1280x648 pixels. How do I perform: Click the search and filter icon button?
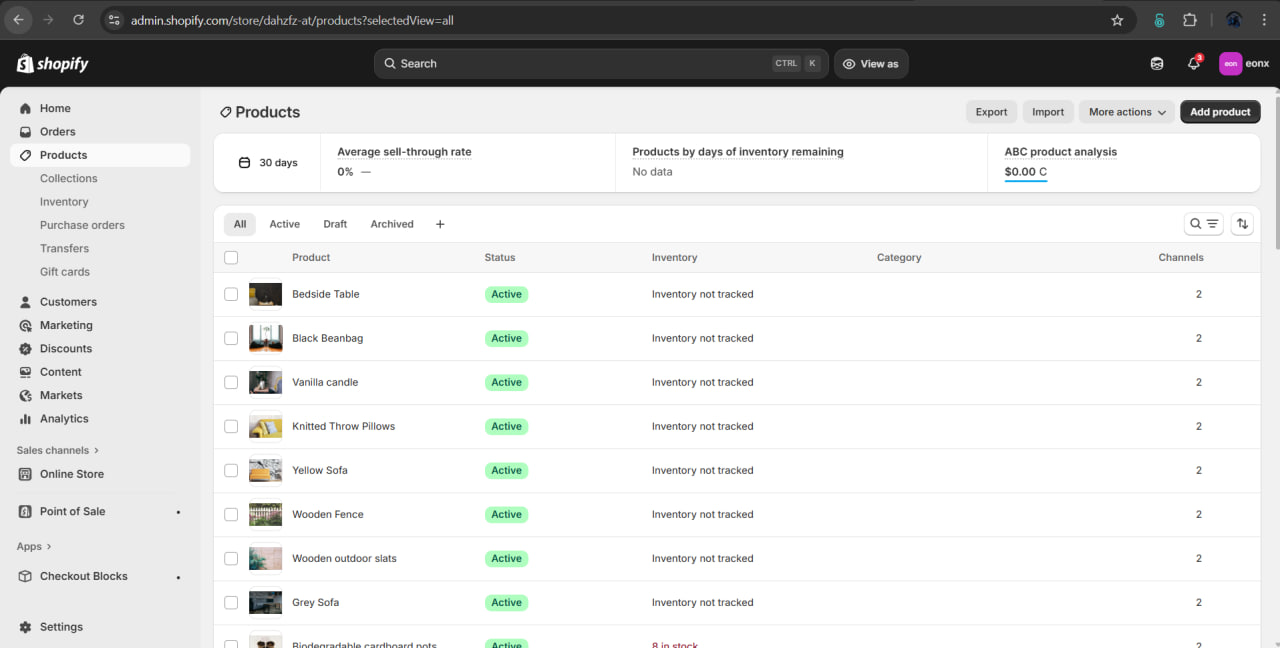click(1203, 224)
